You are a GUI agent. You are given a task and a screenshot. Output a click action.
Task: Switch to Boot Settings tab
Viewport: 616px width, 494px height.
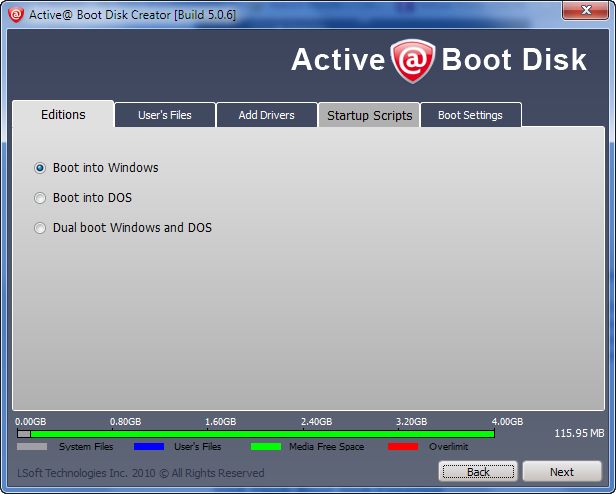click(471, 115)
